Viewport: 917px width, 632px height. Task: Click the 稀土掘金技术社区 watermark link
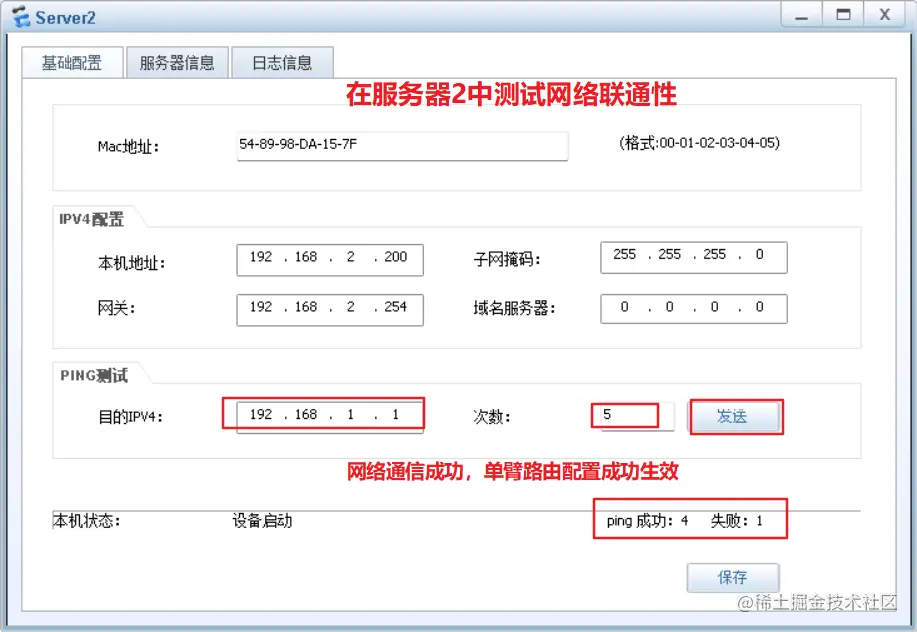pyautogui.click(x=819, y=605)
